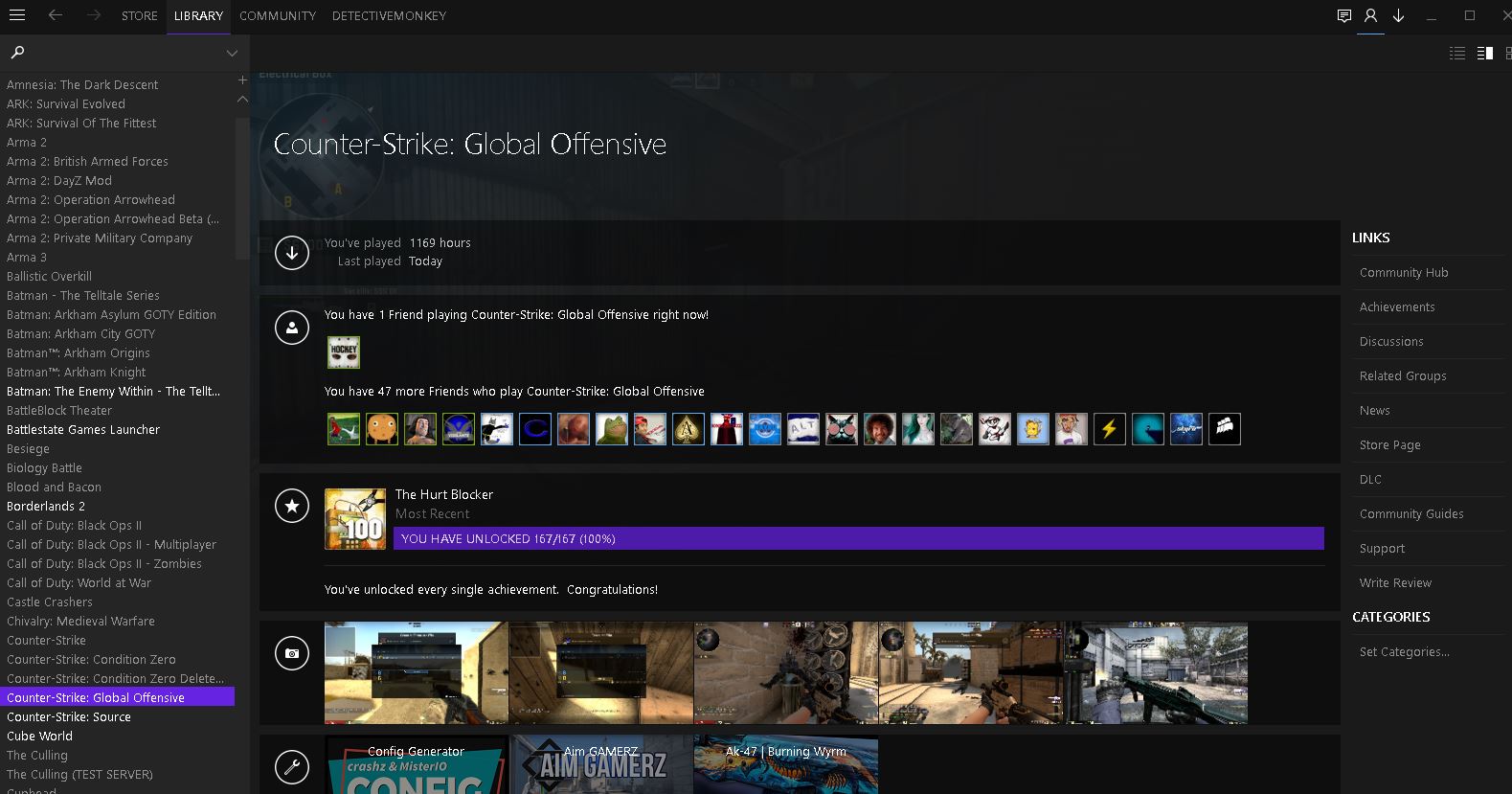Click the circled download arrow beside play time
The width and height of the screenshot is (1512, 794).
coord(292,253)
